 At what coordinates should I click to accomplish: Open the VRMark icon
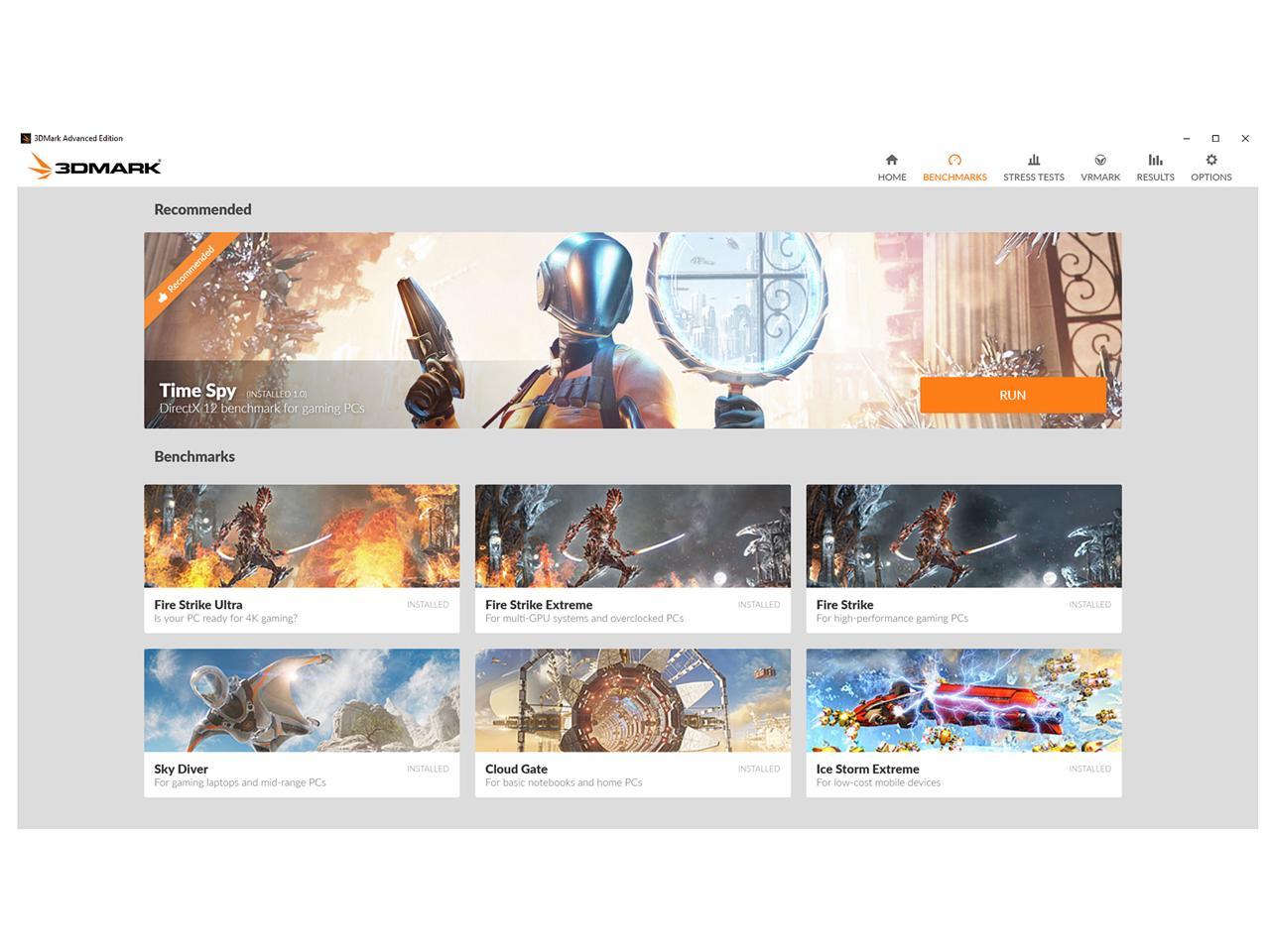coord(1099,160)
